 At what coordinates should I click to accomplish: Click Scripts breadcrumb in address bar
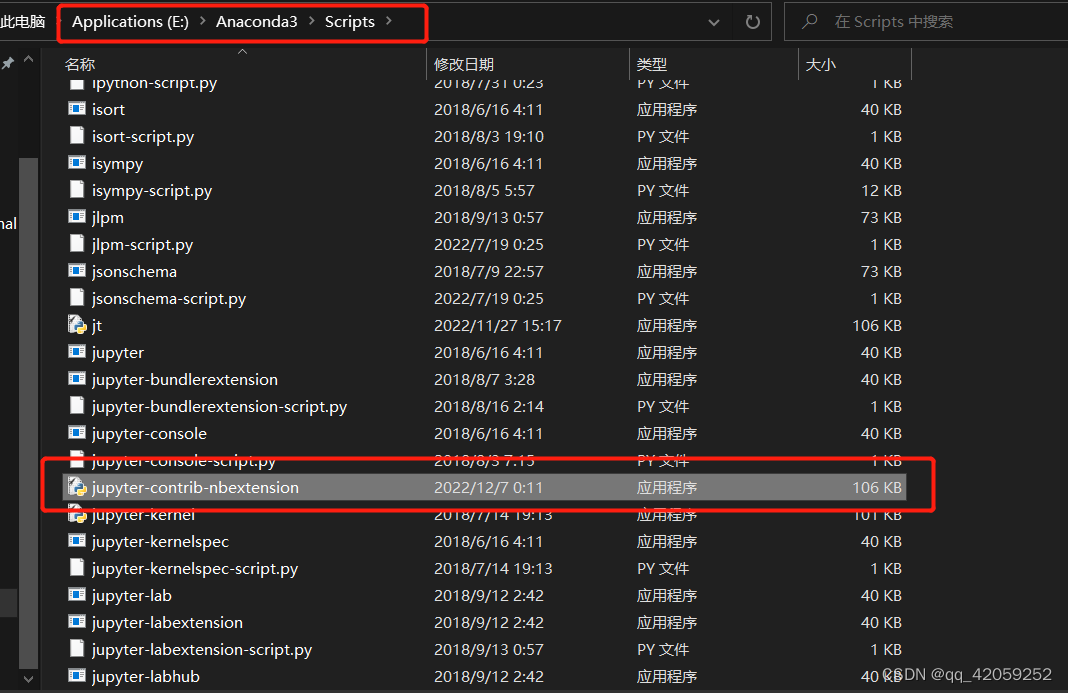[349, 22]
